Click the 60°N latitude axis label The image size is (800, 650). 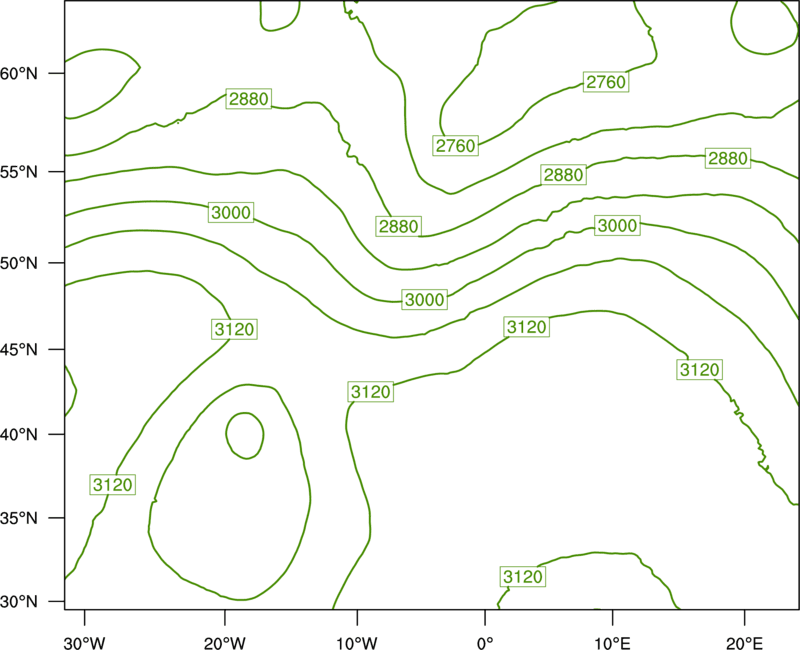click(x=19, y=73)
